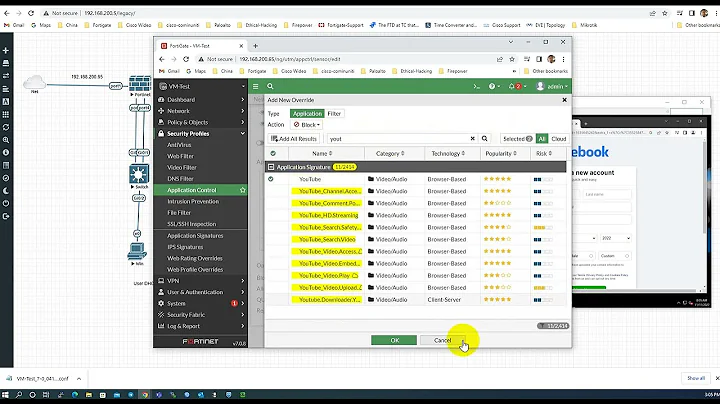Click the Net cloud node in topology
This screenshot has height=404, width=720.
34,83
